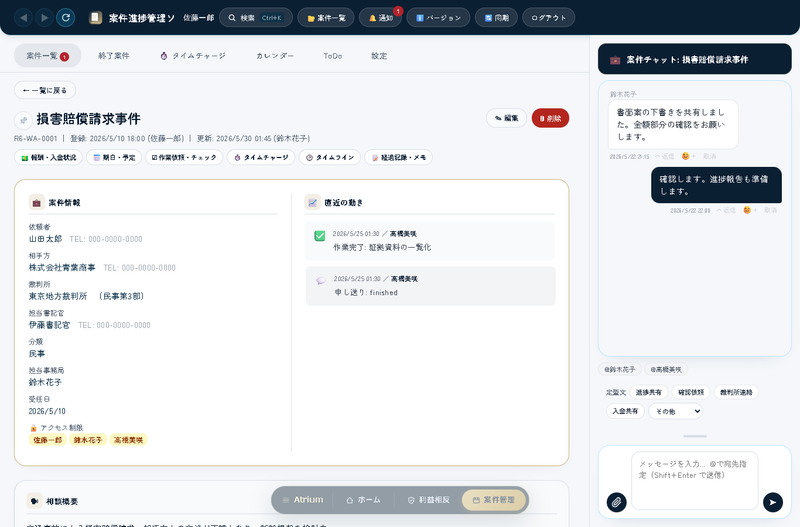Jump to 作業依頼・チェック section chip
This screenshot has height=527, width=800.
(184, 158)
